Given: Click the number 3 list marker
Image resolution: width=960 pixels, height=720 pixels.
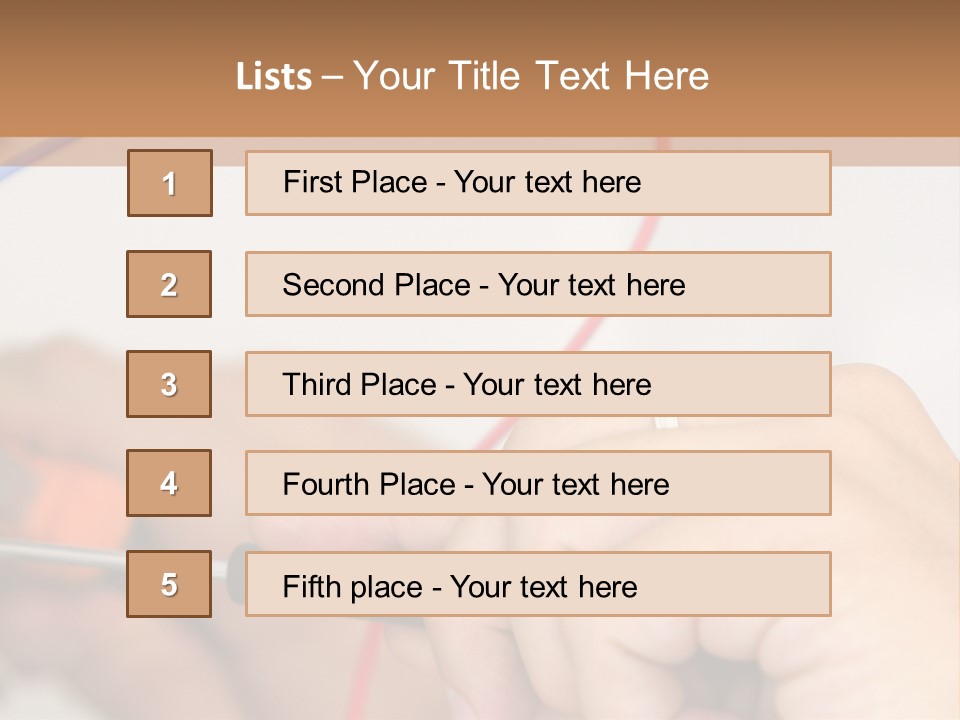Looking at the screenshot, I should (169, 384).
